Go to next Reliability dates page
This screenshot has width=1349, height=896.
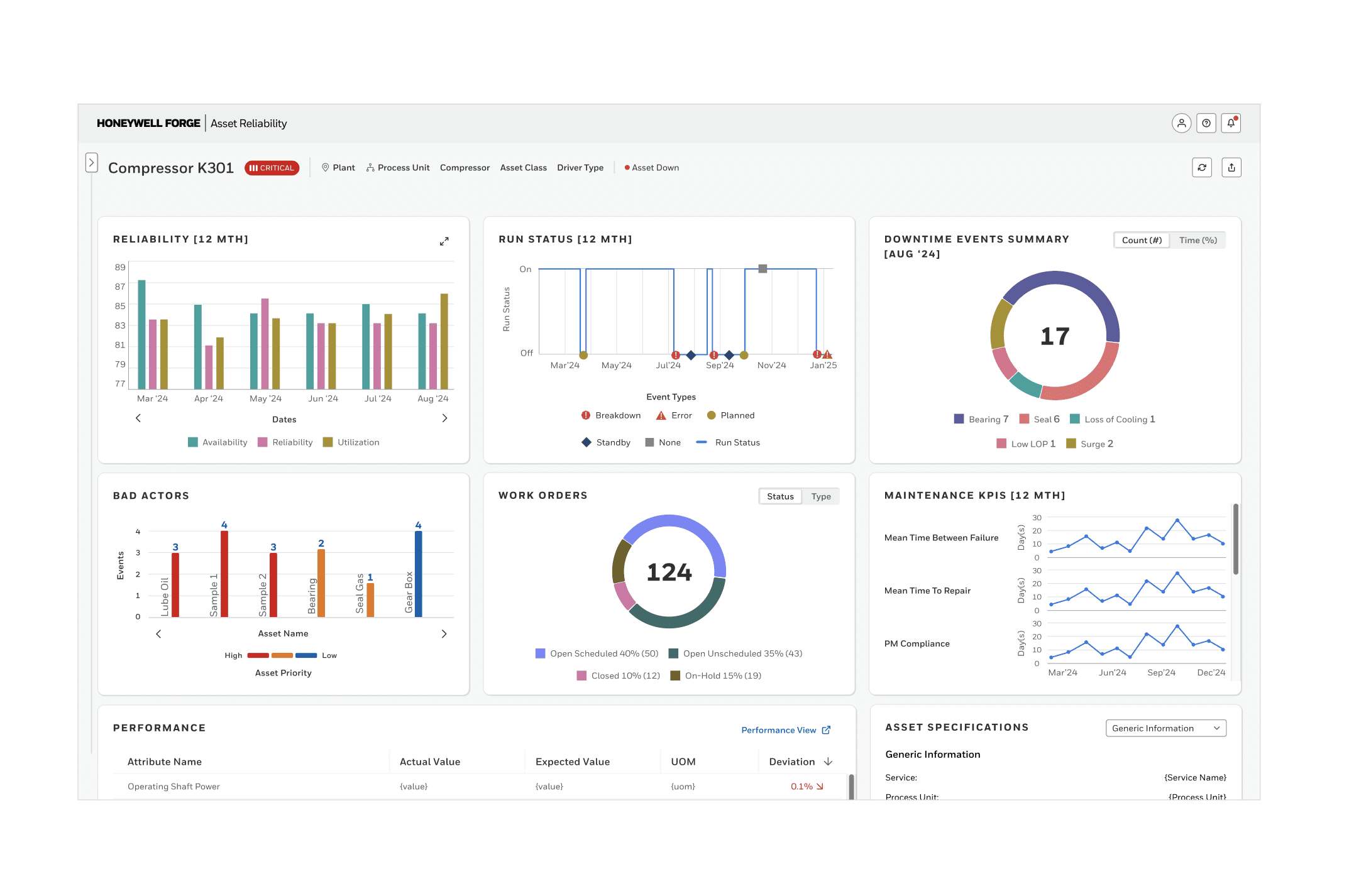pyautogui.click(x=444, y=418)
